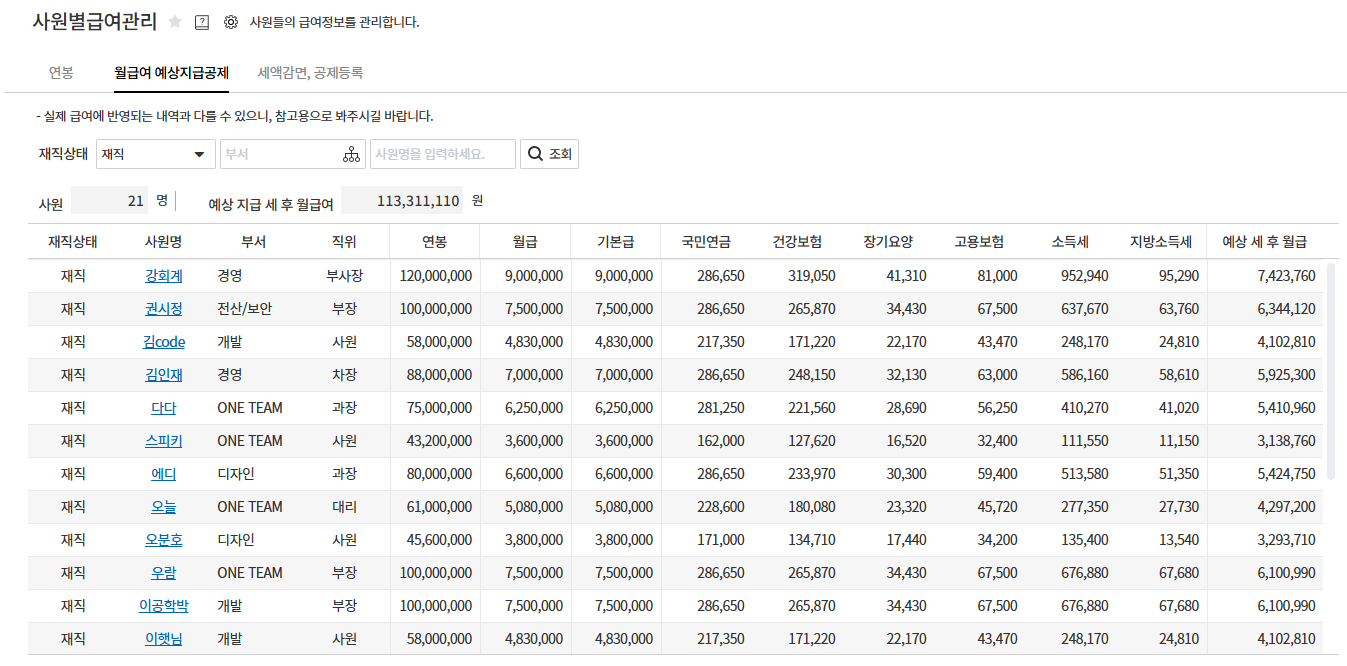Open employee 강회계 link
The width and height of the screenshot is (1347, 666).
coord(163,276)
